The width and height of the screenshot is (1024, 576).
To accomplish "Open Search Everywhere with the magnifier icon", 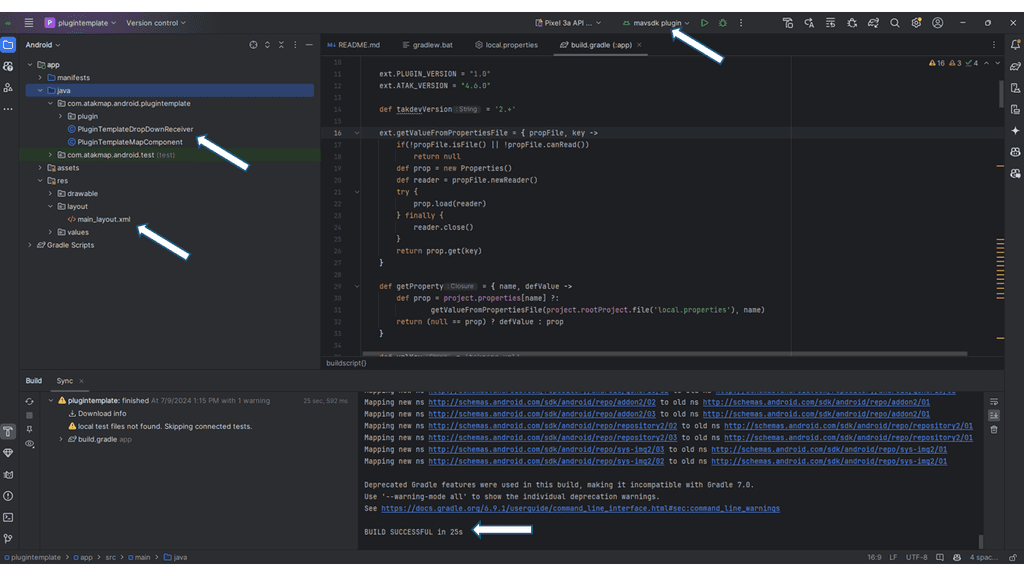I will click(x=895, y=22).
